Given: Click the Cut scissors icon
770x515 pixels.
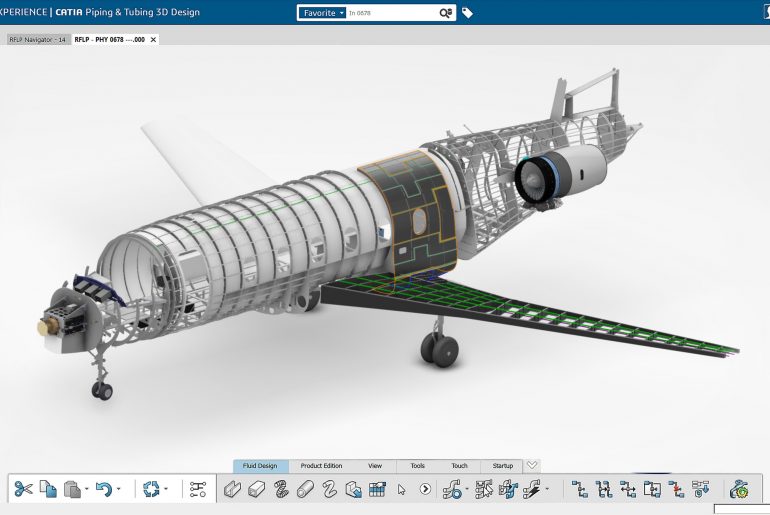Looking at the screenshot, I should pyautogui.click(x=24, y=489).
